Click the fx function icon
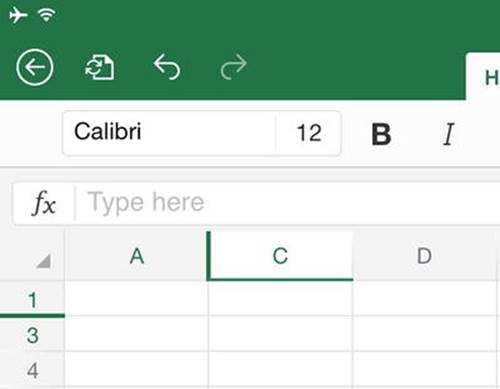Viewport: 500px width, 389px height. click(44, 203)
